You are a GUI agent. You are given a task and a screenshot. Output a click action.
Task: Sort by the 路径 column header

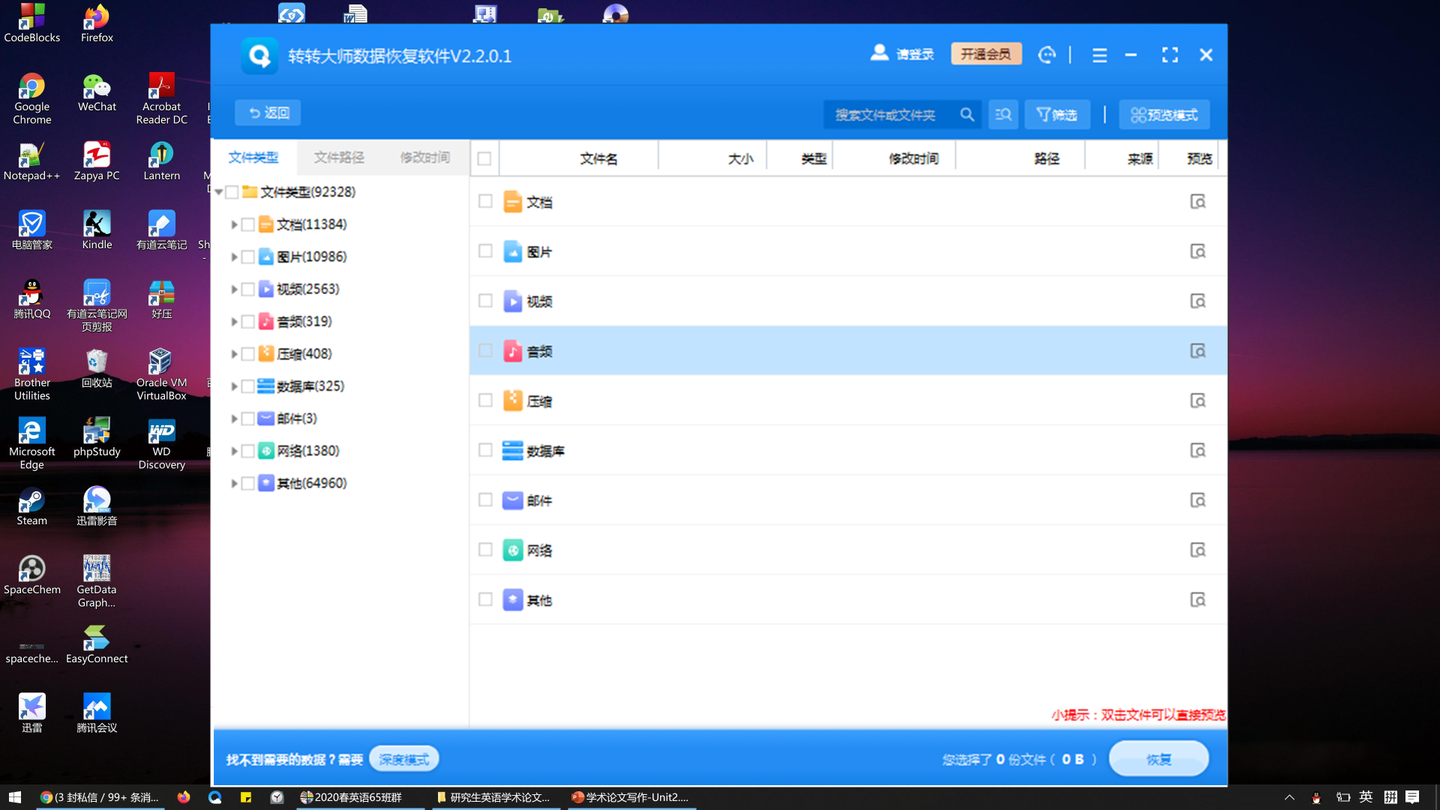click(1046, 159)
